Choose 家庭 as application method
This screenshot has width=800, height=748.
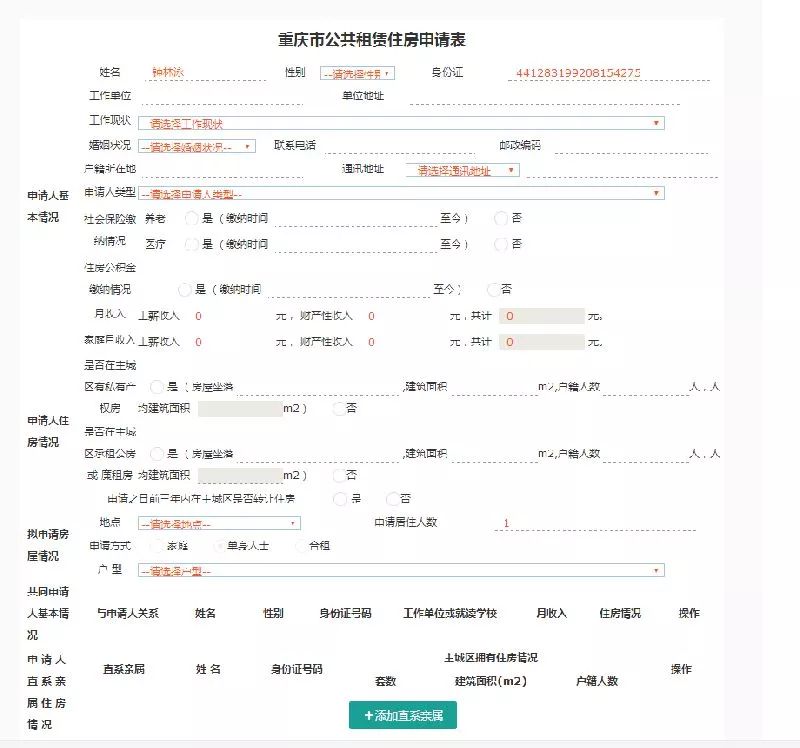pos(157,546)
